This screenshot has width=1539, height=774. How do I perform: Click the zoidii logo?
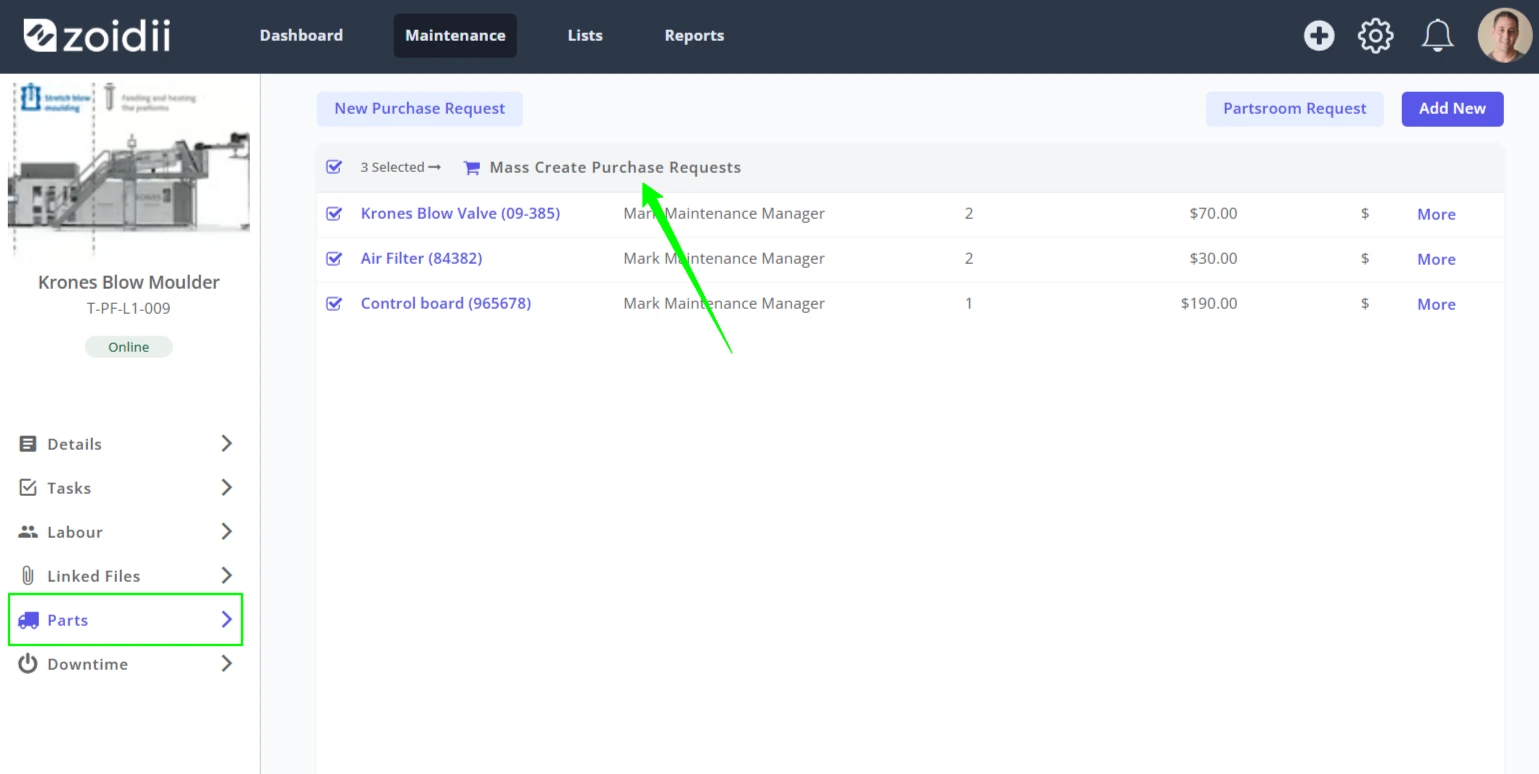click(x=97, y=36)
